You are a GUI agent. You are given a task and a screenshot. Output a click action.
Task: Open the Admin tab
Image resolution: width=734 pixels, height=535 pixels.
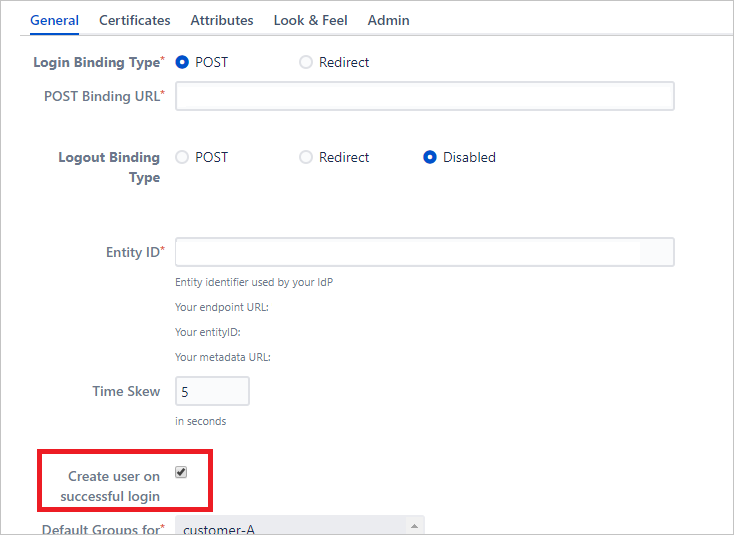[389, 21]
